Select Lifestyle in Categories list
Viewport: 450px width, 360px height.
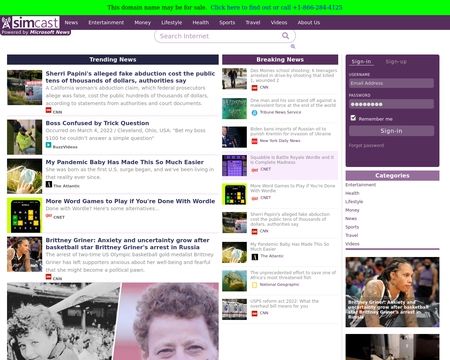354,202
